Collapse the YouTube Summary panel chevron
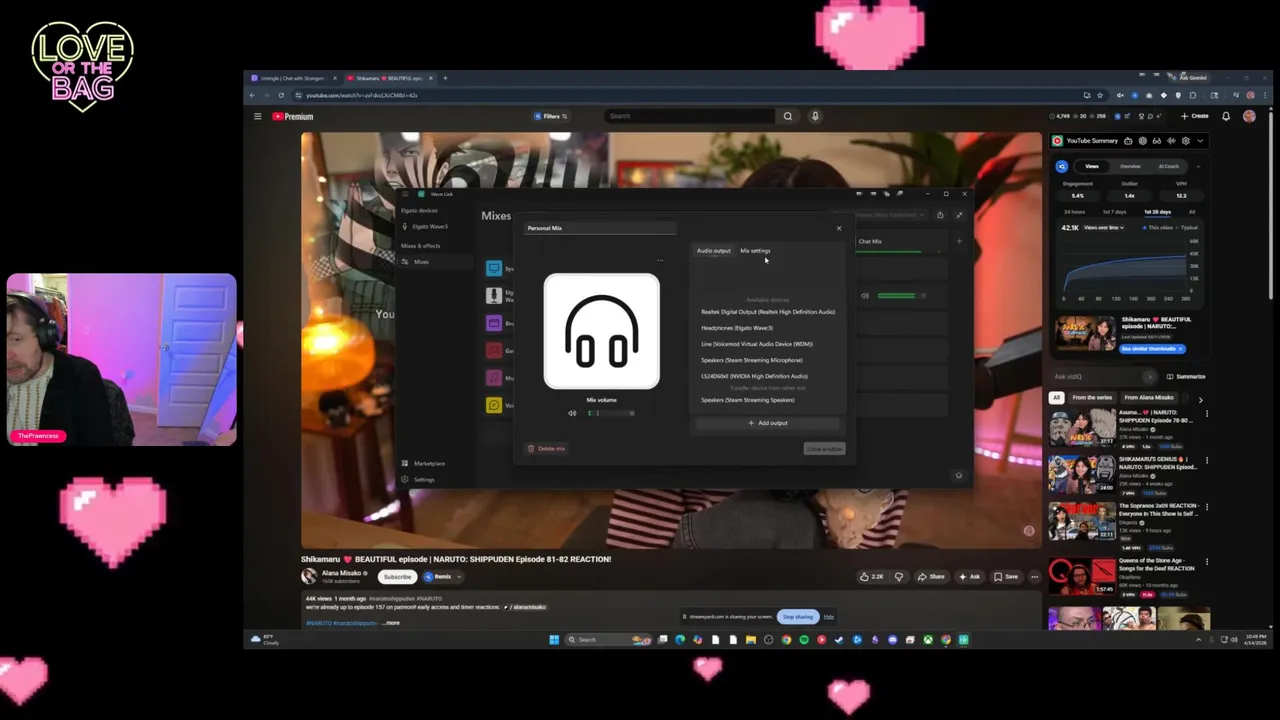1280x720 pixels. (1200, 141)
